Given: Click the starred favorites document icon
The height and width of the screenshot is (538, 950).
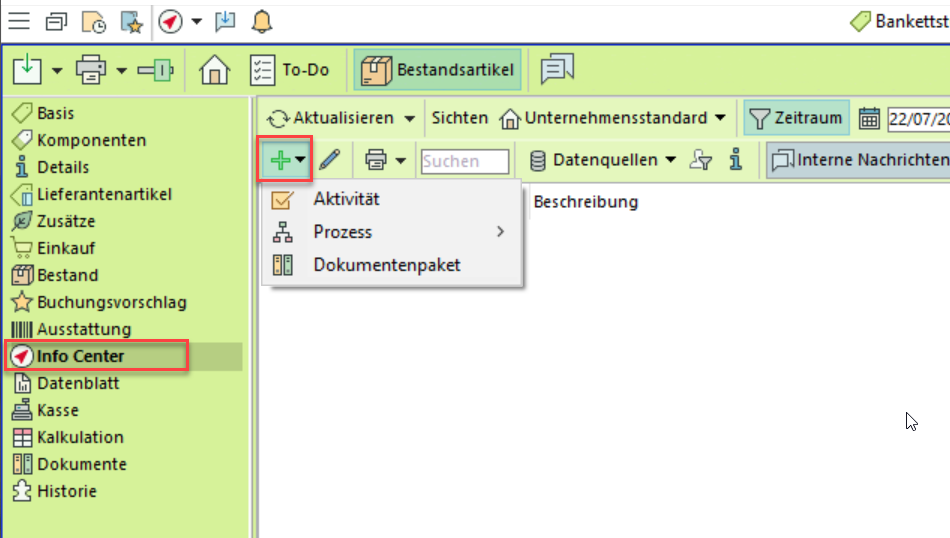Looking at the screenshot, I should [131, 21].
